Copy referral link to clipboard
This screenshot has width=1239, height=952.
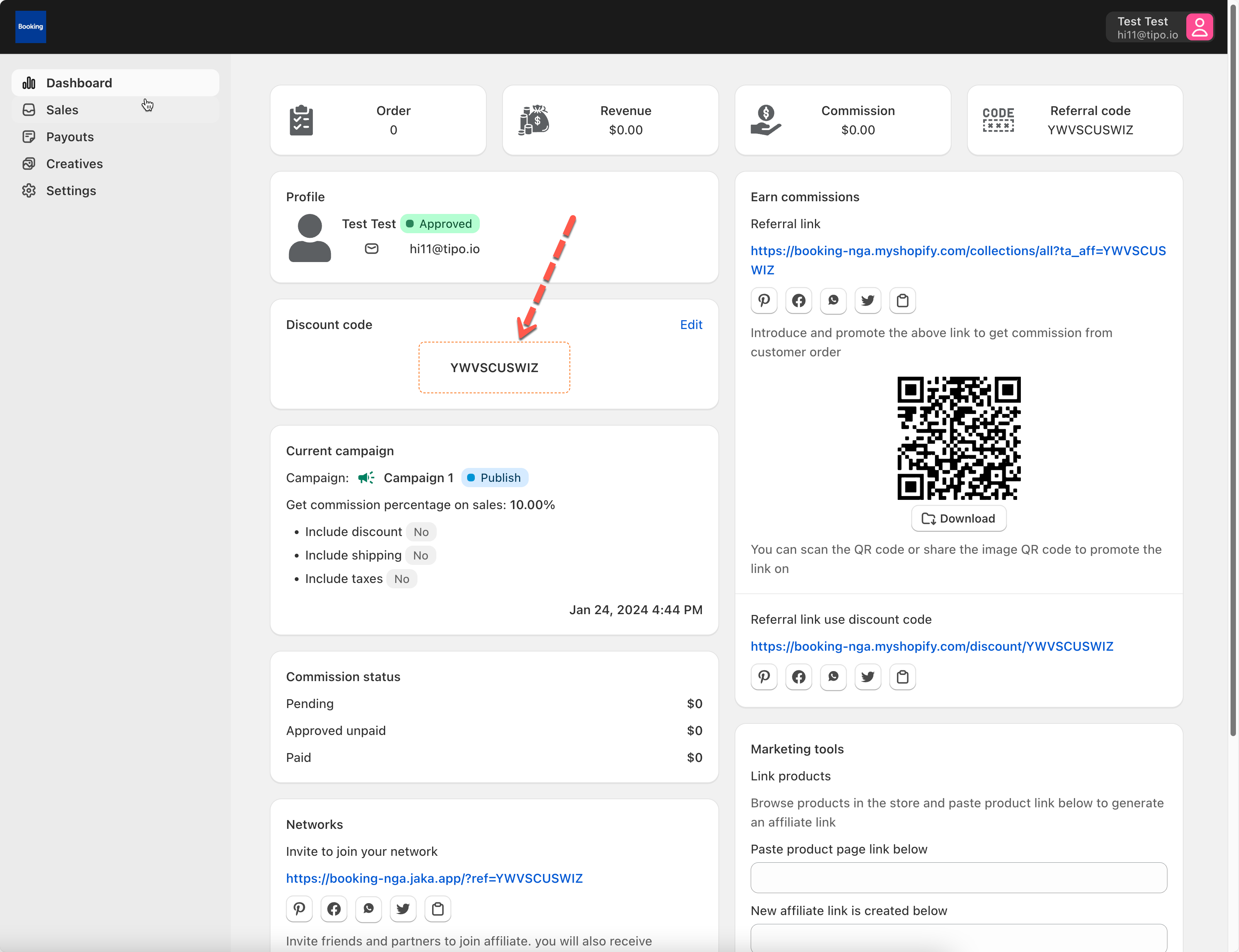pyautogui.click(x=902, y=300)
